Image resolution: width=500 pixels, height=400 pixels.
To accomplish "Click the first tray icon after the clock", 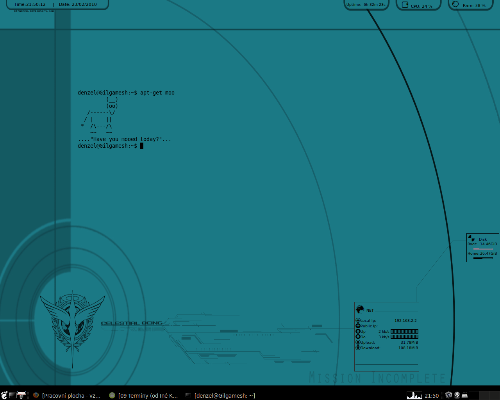I will point(448,395).
